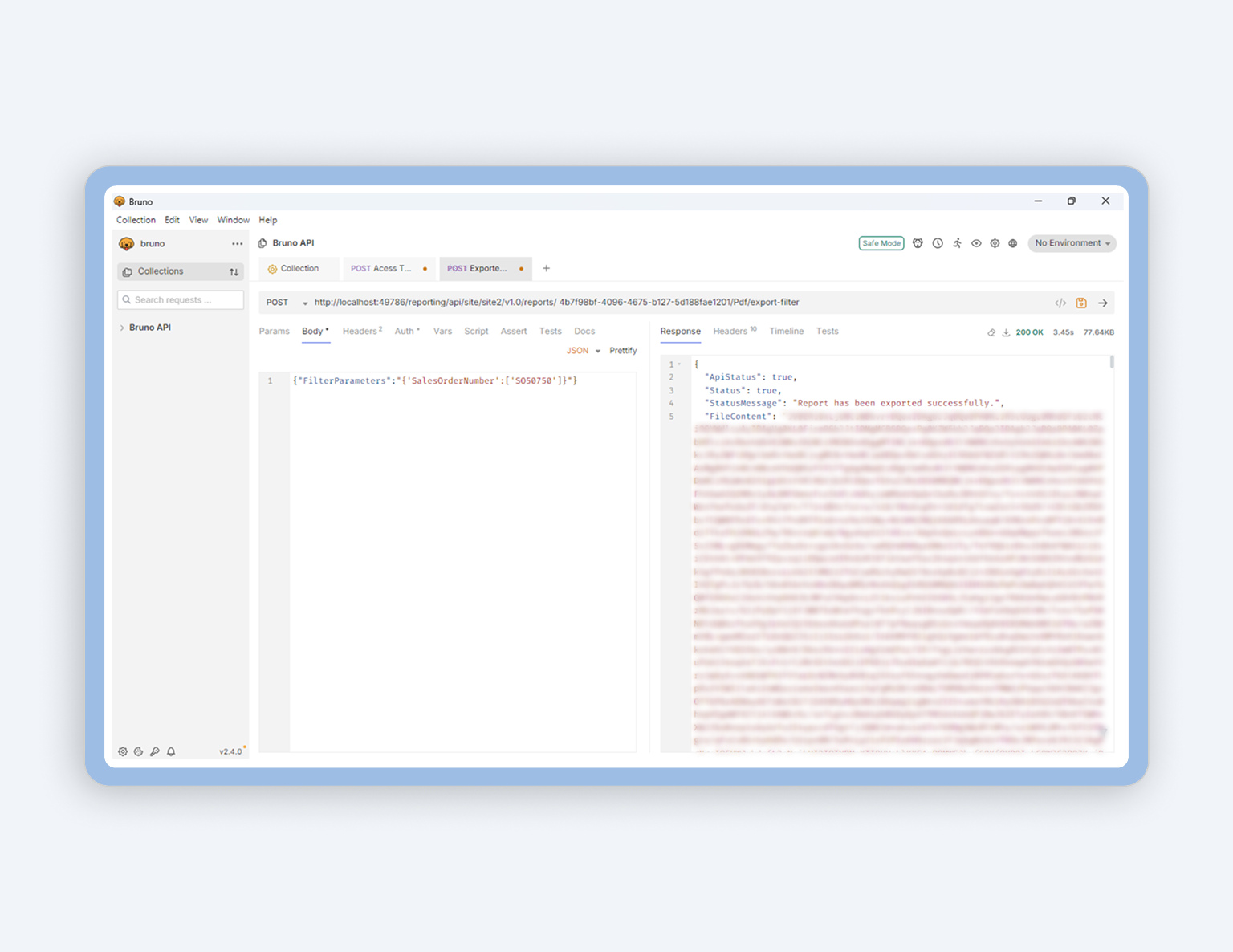Click the StatusMessage line in response
The image size is (1233, 952).
click(855, 404)
